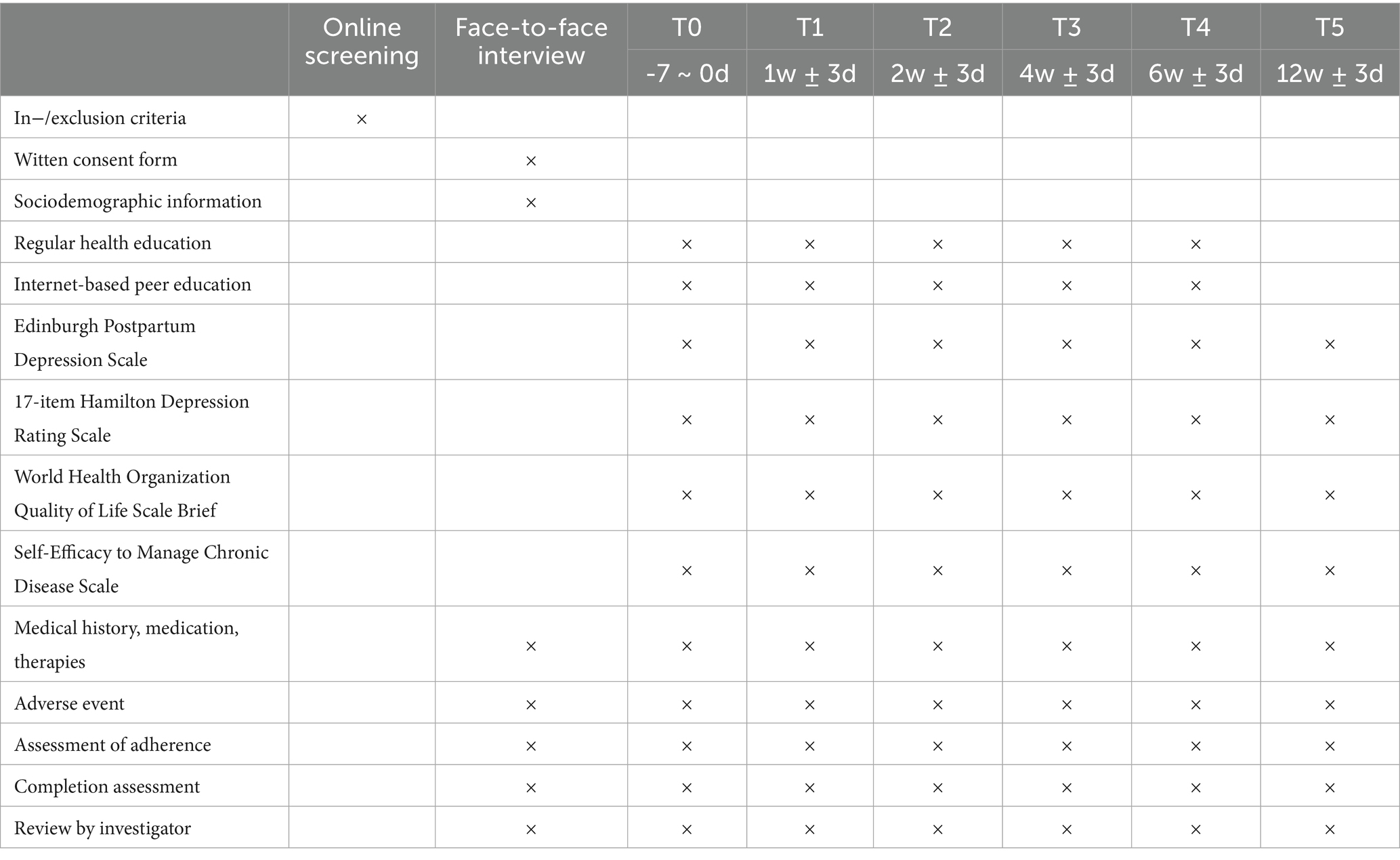Click the 4w ± 3d subheader cell

point(1067,73)
